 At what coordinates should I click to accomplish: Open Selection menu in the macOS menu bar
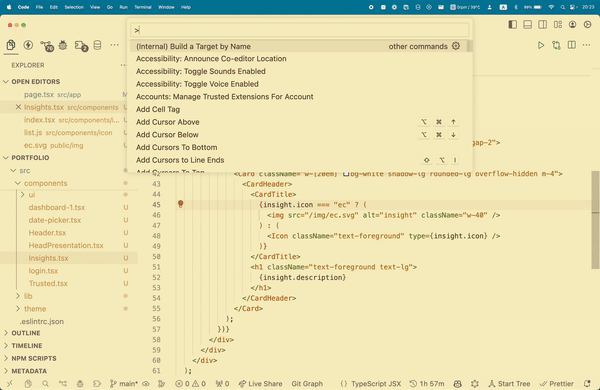(74, 7)
